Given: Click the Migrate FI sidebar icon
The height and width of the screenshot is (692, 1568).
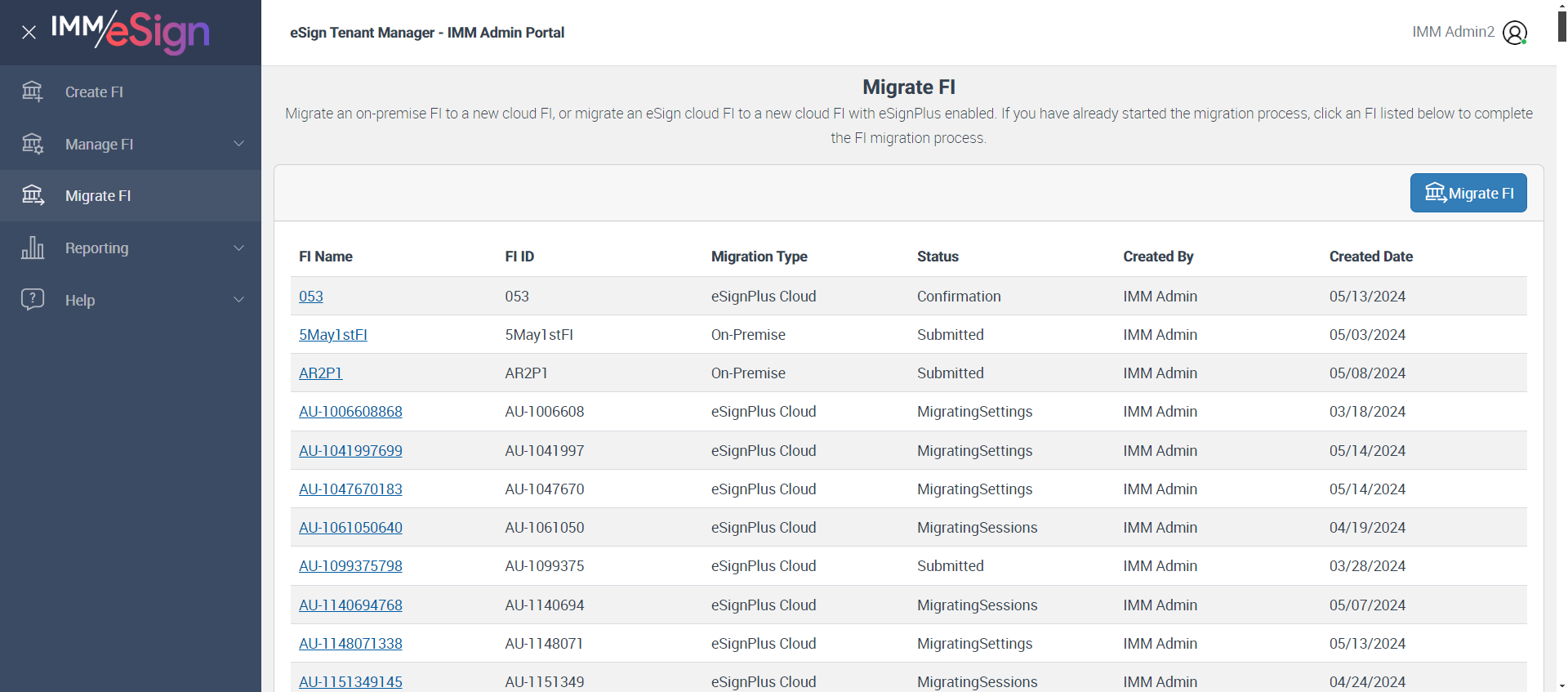Looking at the screenshot, I should click(33, 195).
